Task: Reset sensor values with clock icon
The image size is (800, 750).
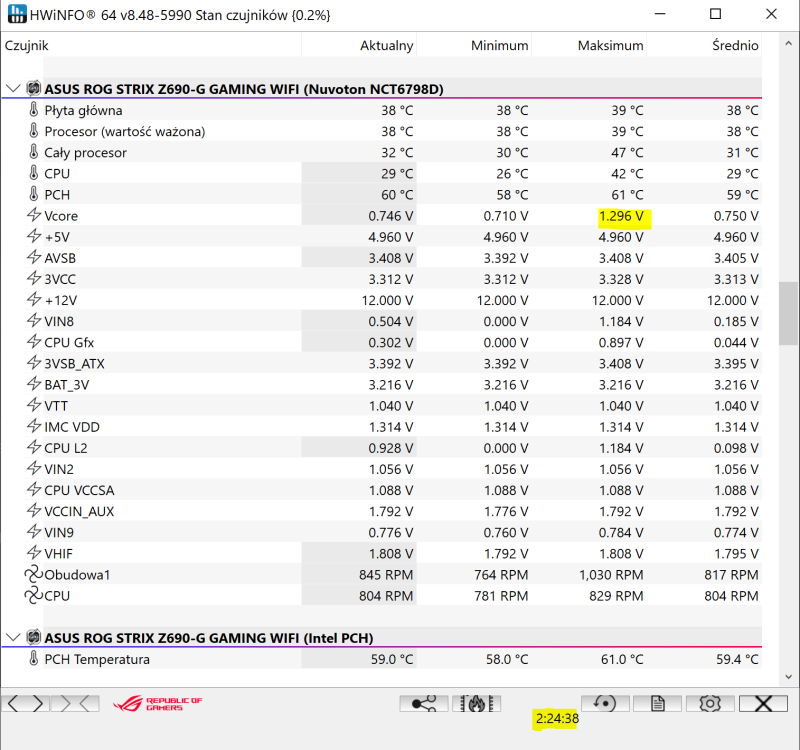Action: coord(605,704)
